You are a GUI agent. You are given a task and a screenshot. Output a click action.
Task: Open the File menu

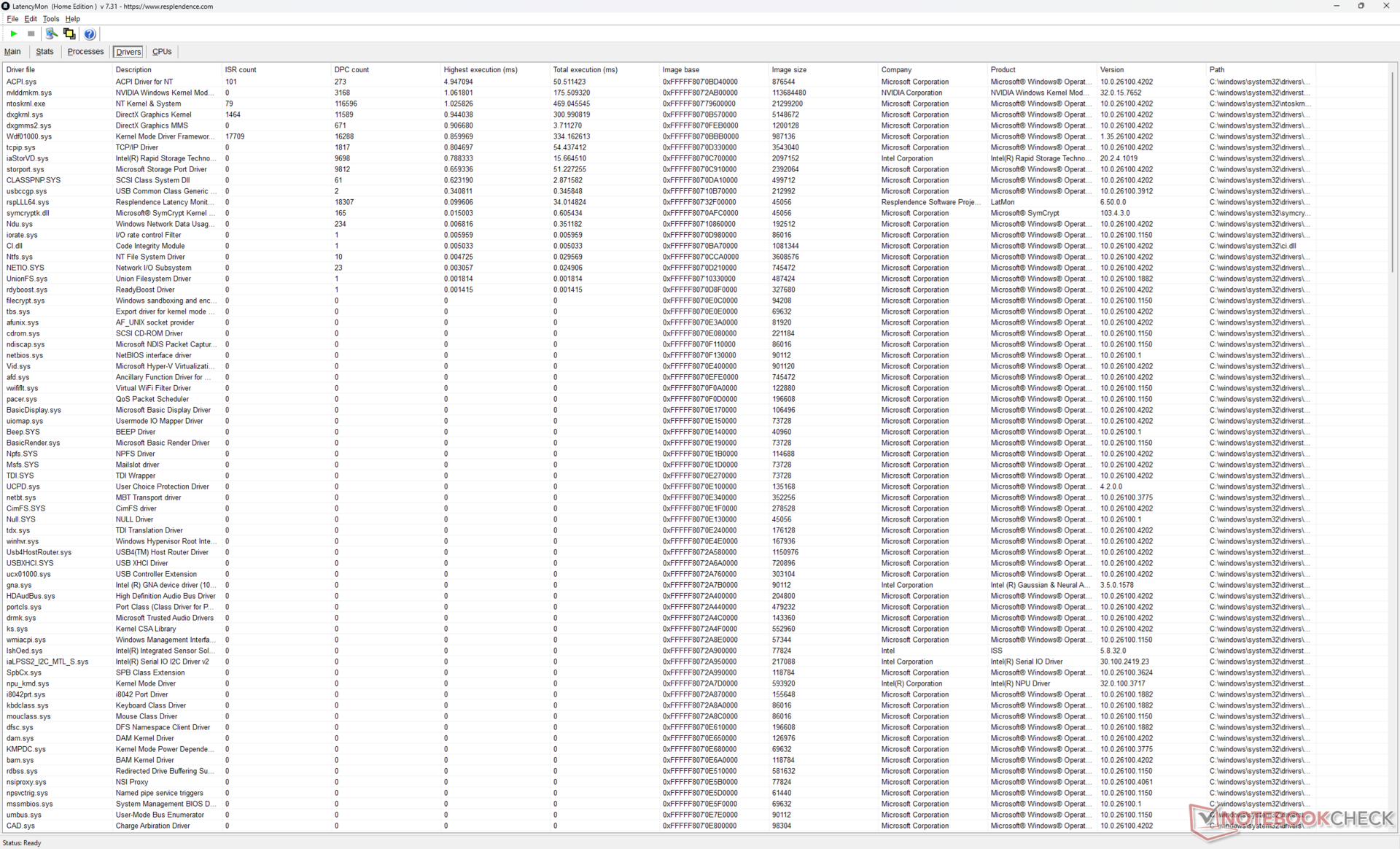pos(12,19)
